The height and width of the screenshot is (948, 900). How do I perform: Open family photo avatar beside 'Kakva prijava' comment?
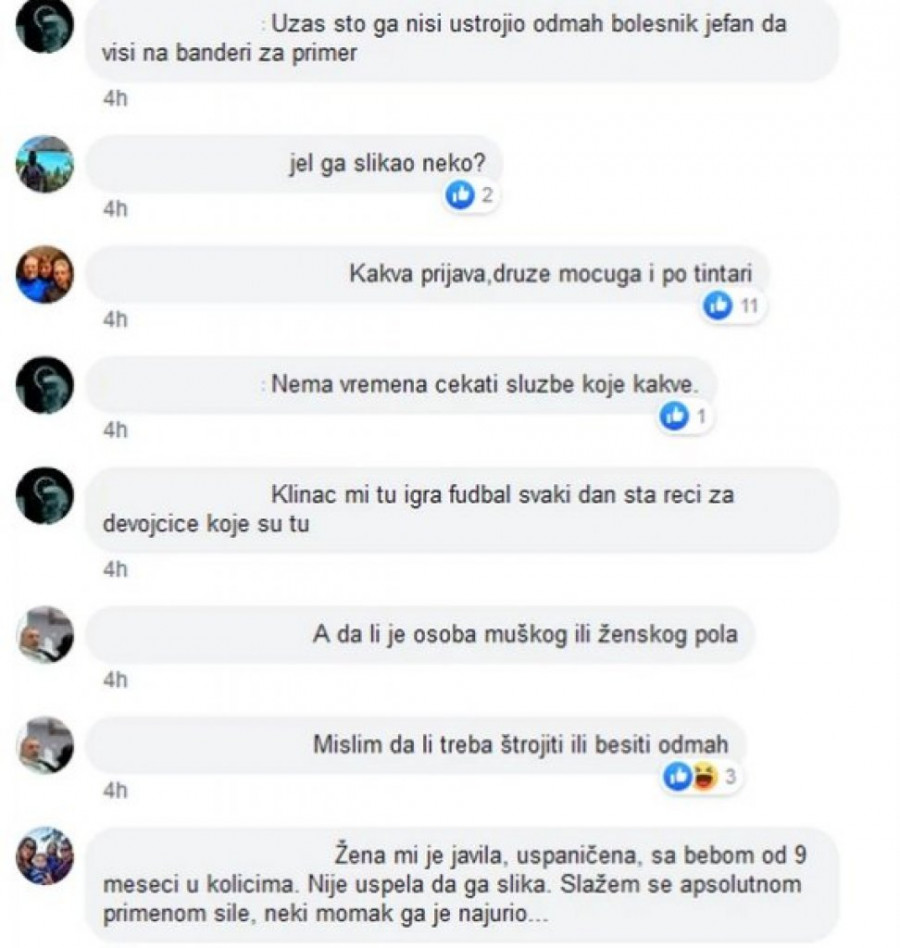pos(45,274)
